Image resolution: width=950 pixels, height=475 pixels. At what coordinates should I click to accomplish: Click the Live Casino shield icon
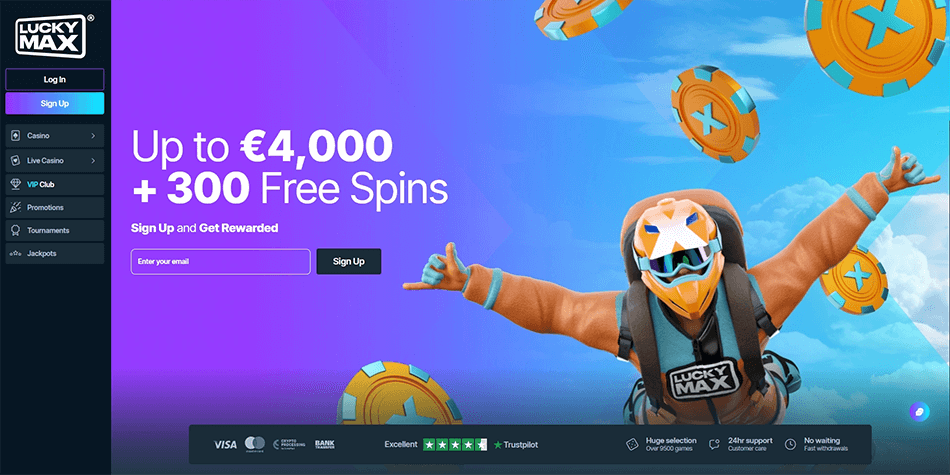pyautogui.click(x=15, y=161)
